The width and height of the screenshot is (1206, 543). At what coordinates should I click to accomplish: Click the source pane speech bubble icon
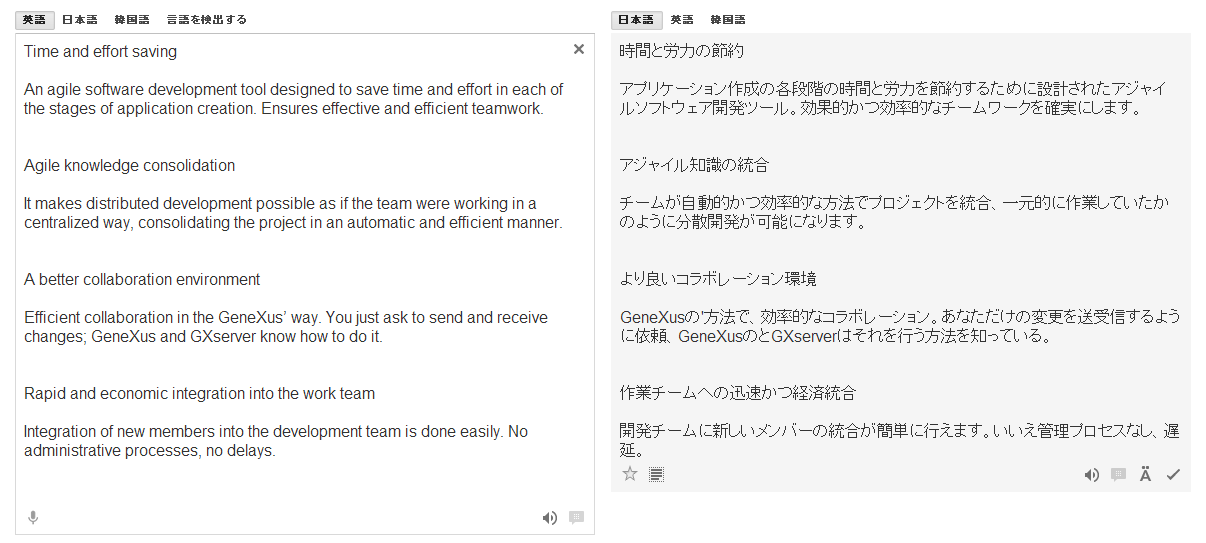pos(576,517)
